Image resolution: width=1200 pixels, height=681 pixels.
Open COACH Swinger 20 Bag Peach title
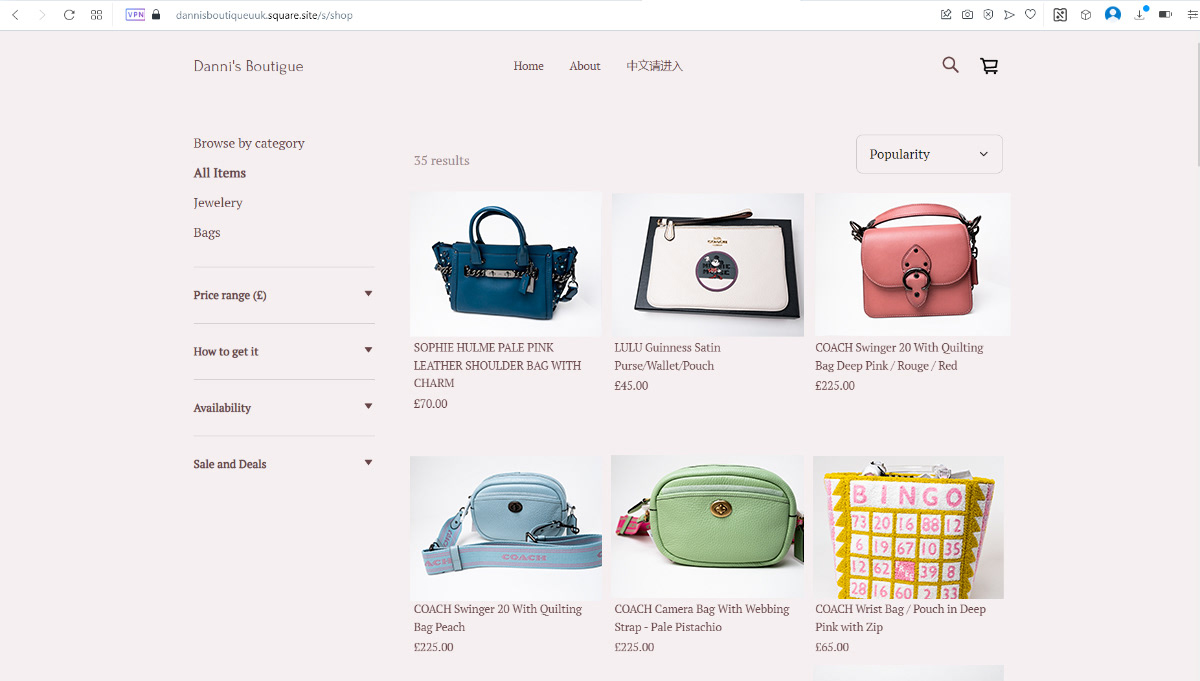coord(498,618)
